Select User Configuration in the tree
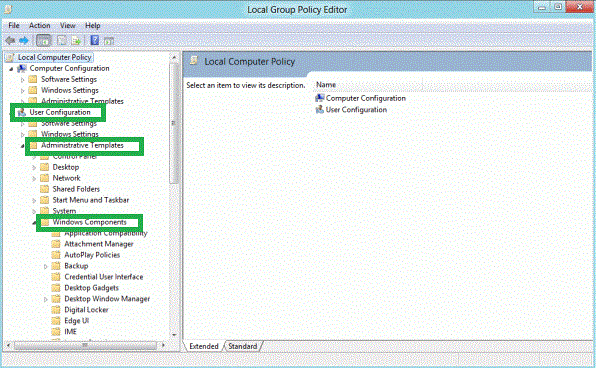596x368 pixels. [x=60, y=113]
